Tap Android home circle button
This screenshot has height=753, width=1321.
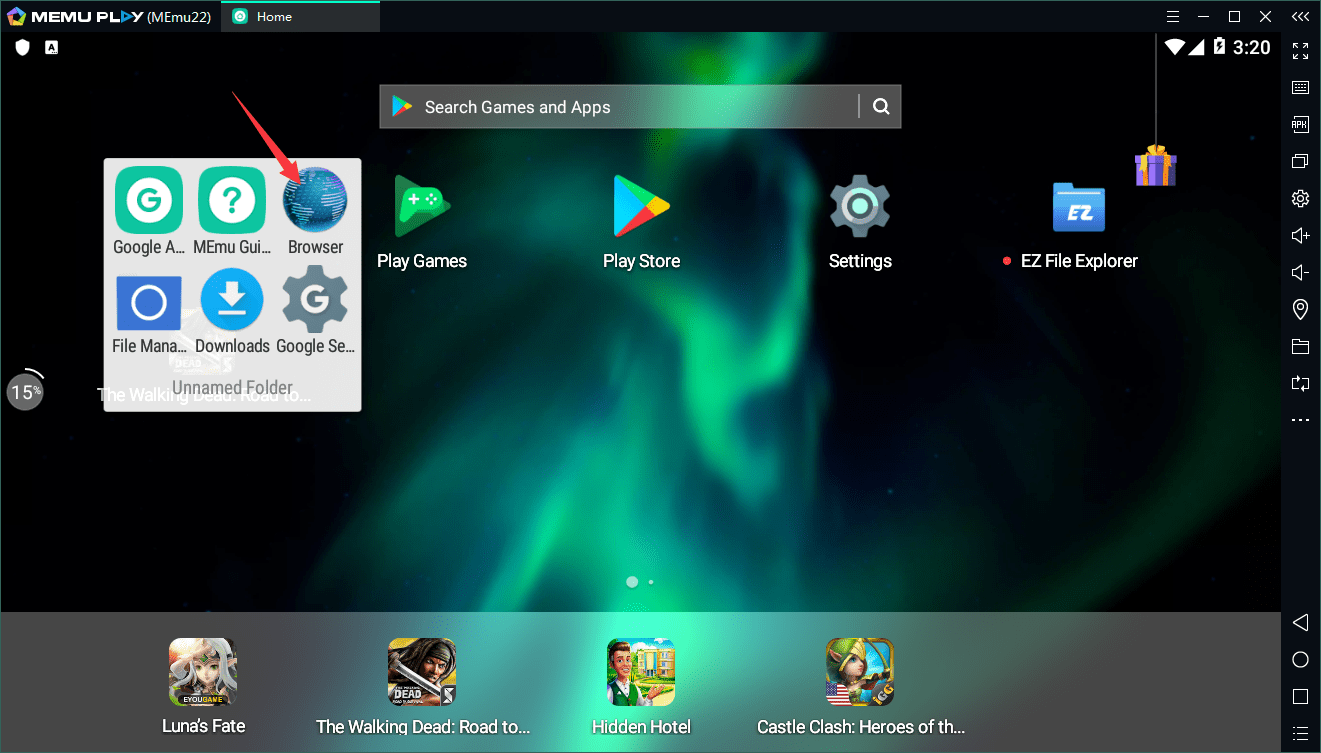pos(1300,659)
